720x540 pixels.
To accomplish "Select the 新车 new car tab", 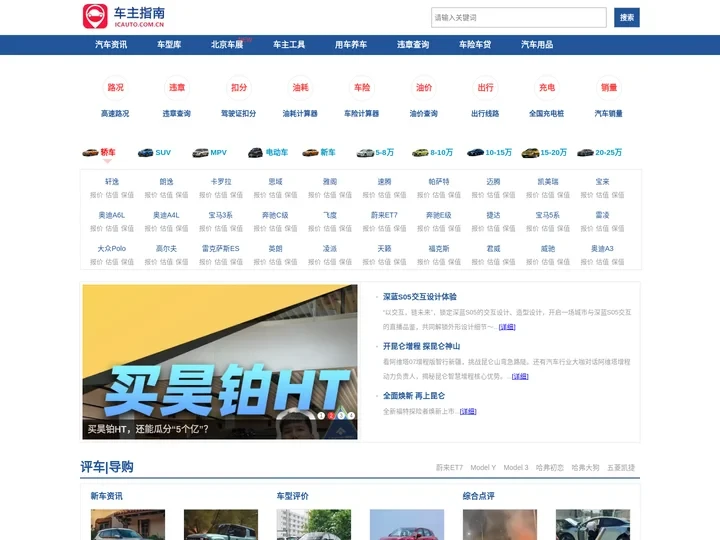I will [319, 152].
